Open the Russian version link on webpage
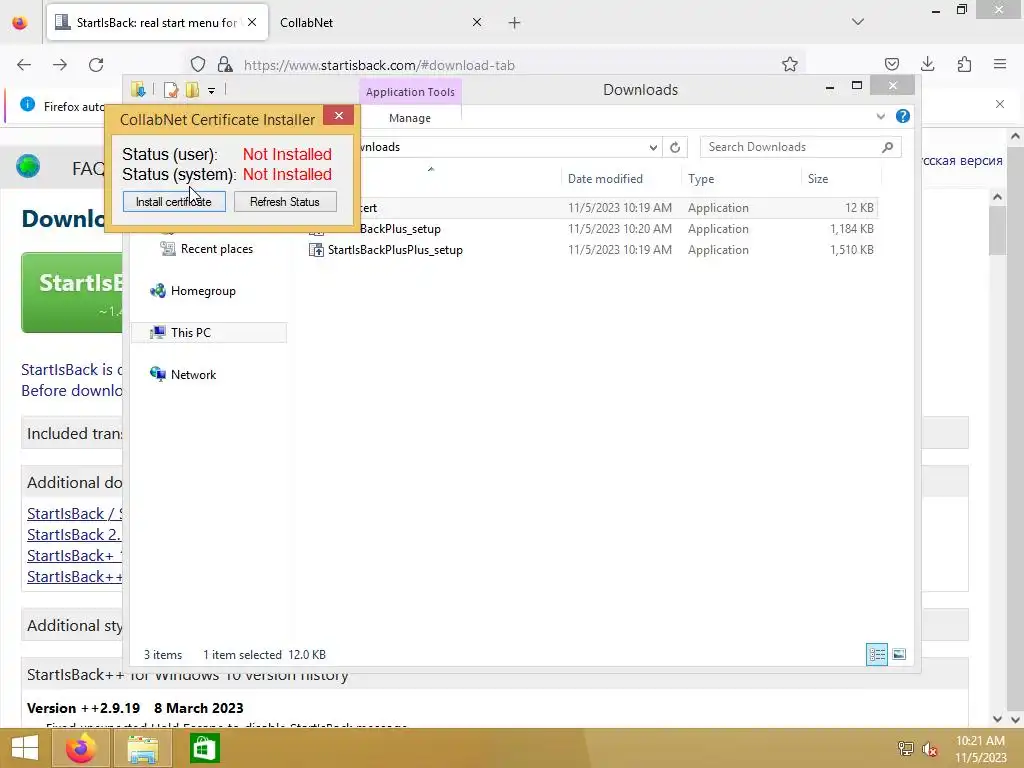 tap(961, 161)
